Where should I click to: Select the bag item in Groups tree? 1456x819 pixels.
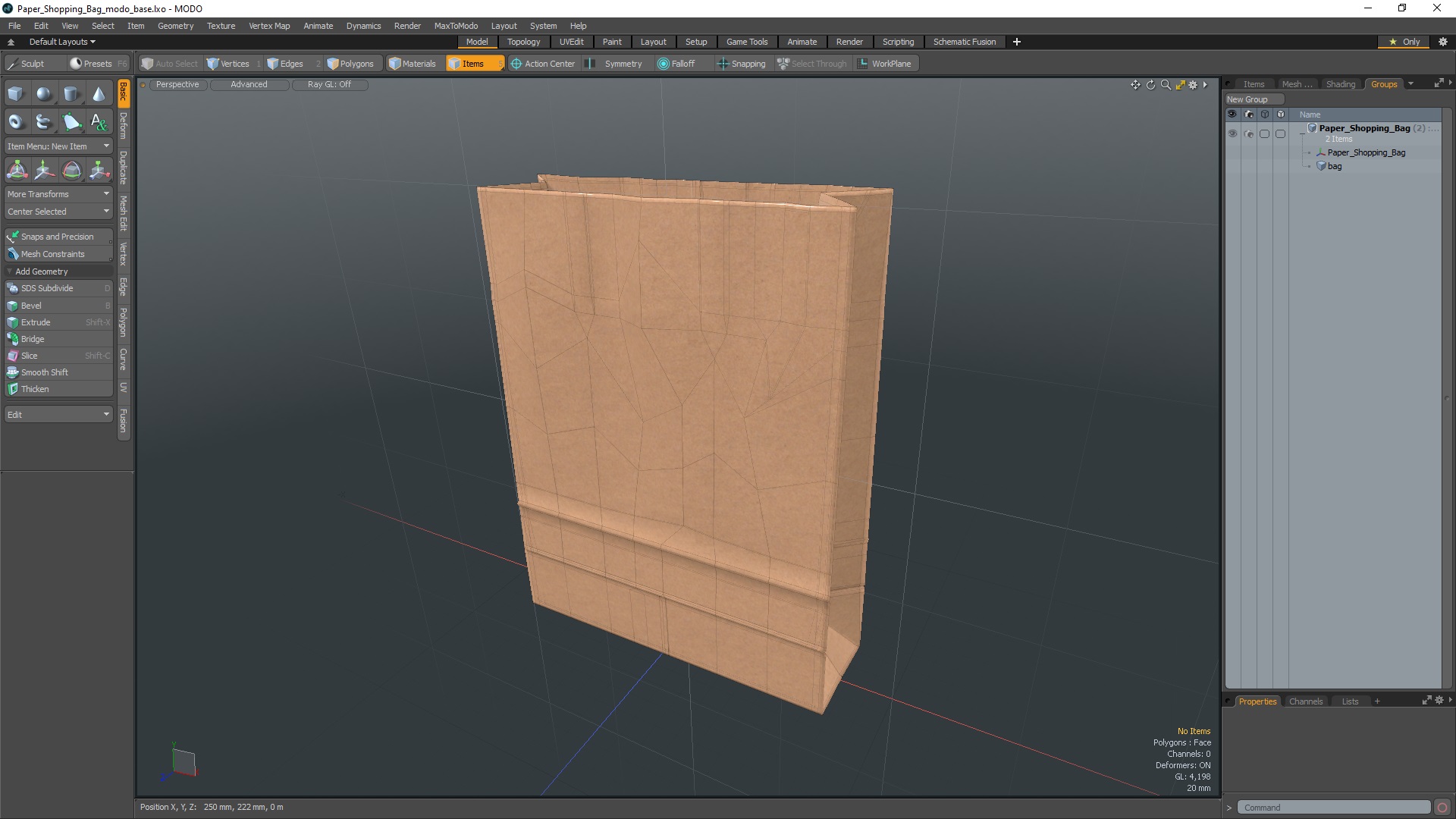pyautogui.click(x=1334, y=166)
